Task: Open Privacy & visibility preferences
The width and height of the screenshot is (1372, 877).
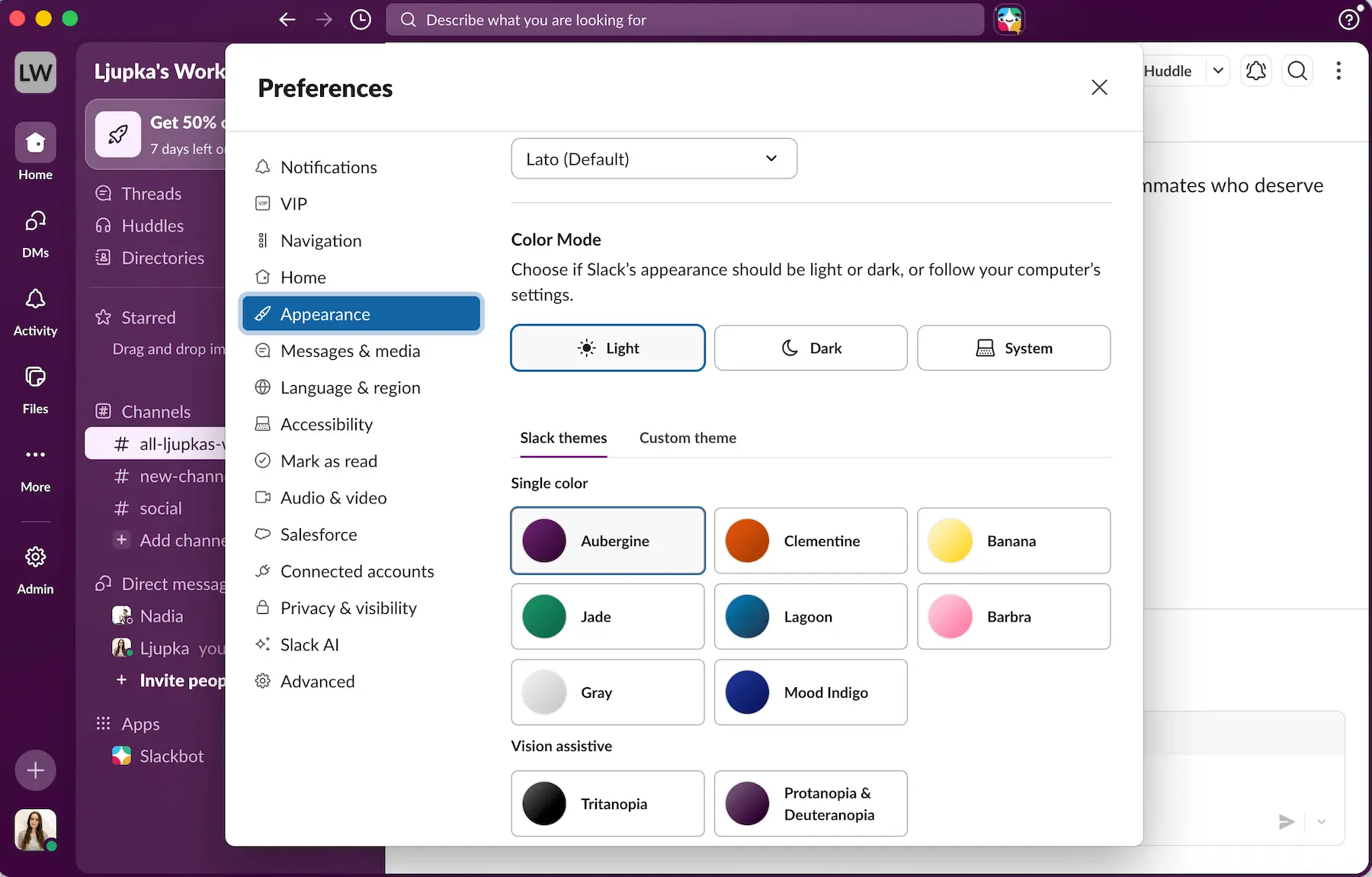Action: (361, 608)
